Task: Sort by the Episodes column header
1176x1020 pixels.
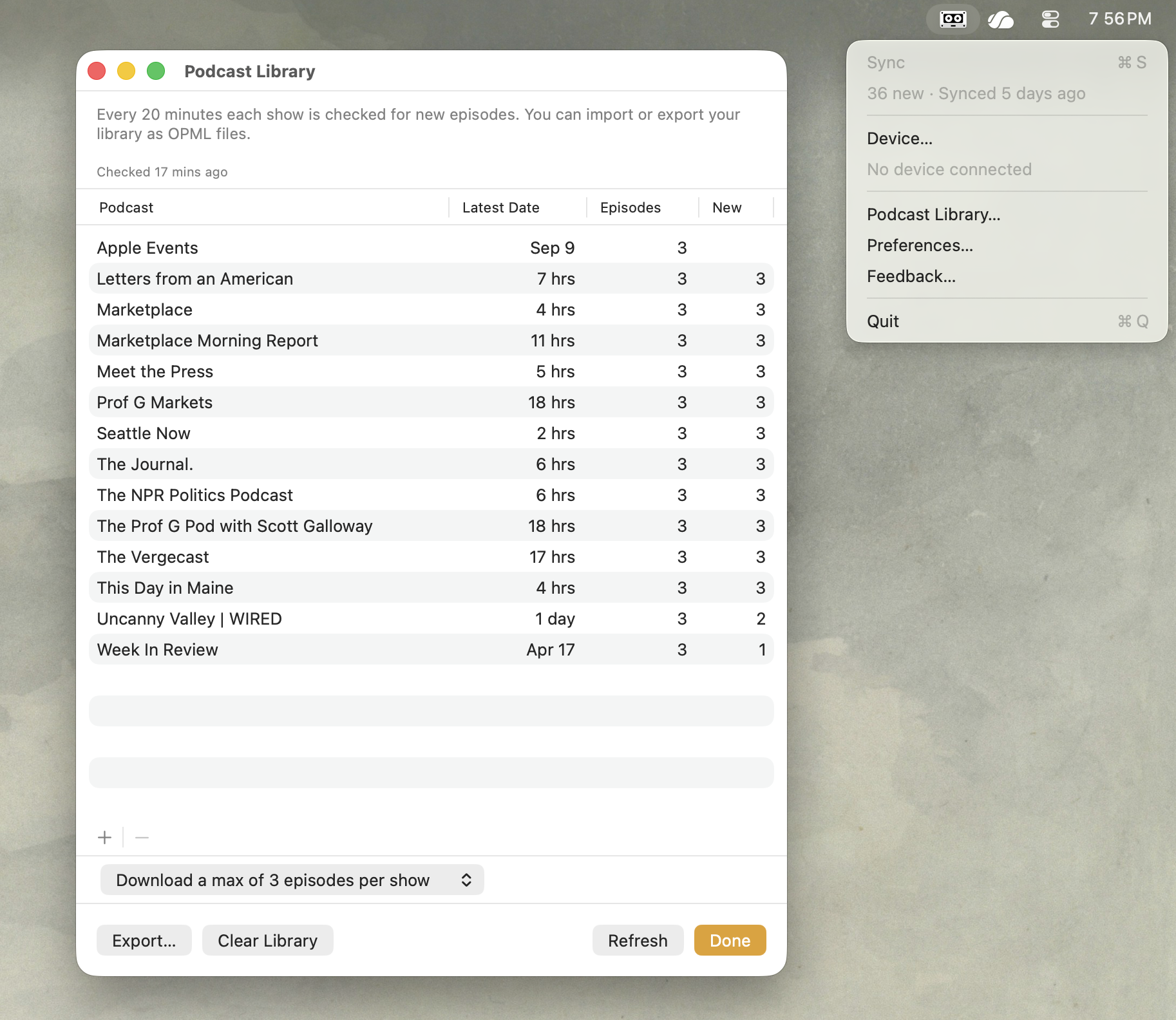Action: pos(631,207)
